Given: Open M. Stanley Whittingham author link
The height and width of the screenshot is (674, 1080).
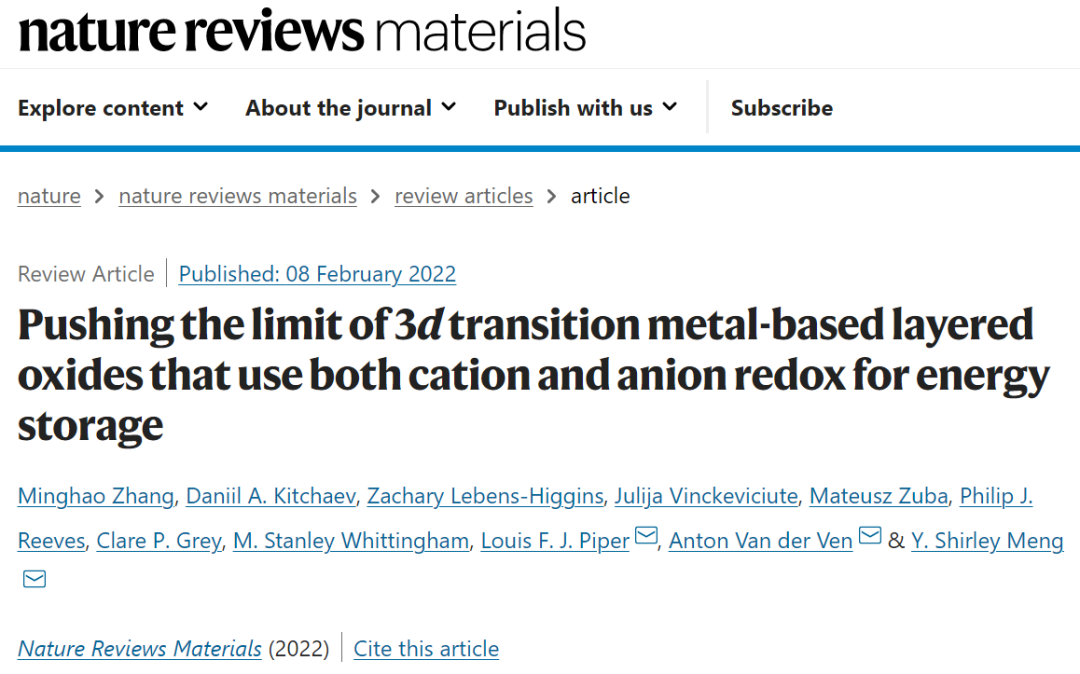Looking at the screenshot, I should (x=351, y=540).
